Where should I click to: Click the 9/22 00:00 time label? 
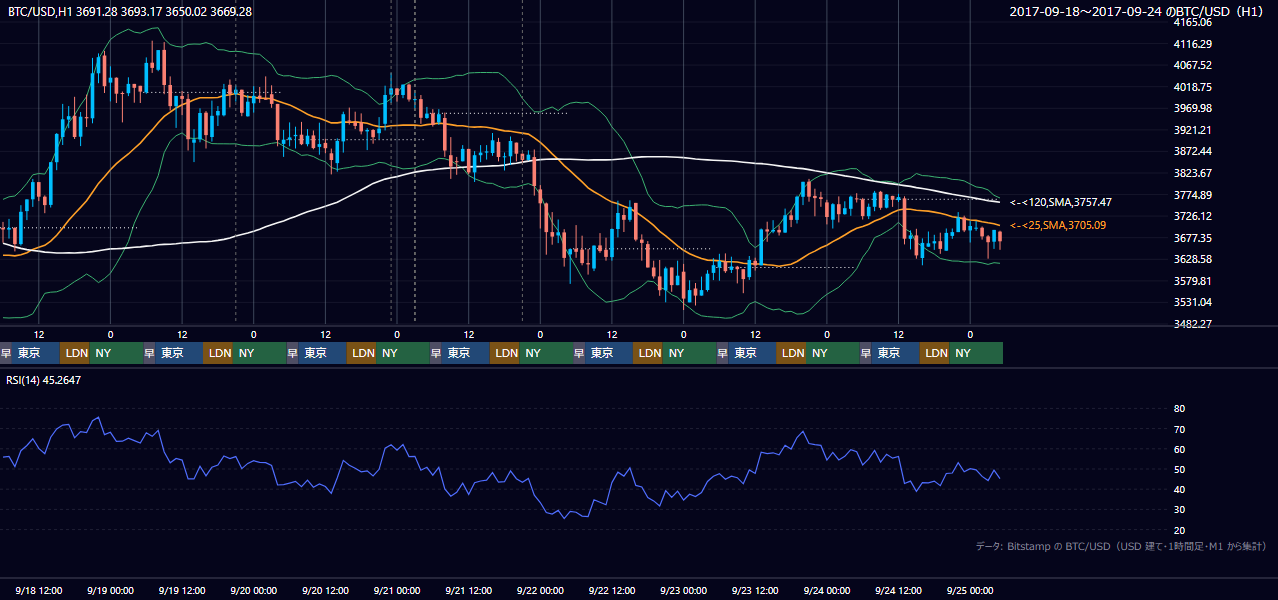point(541,590)
